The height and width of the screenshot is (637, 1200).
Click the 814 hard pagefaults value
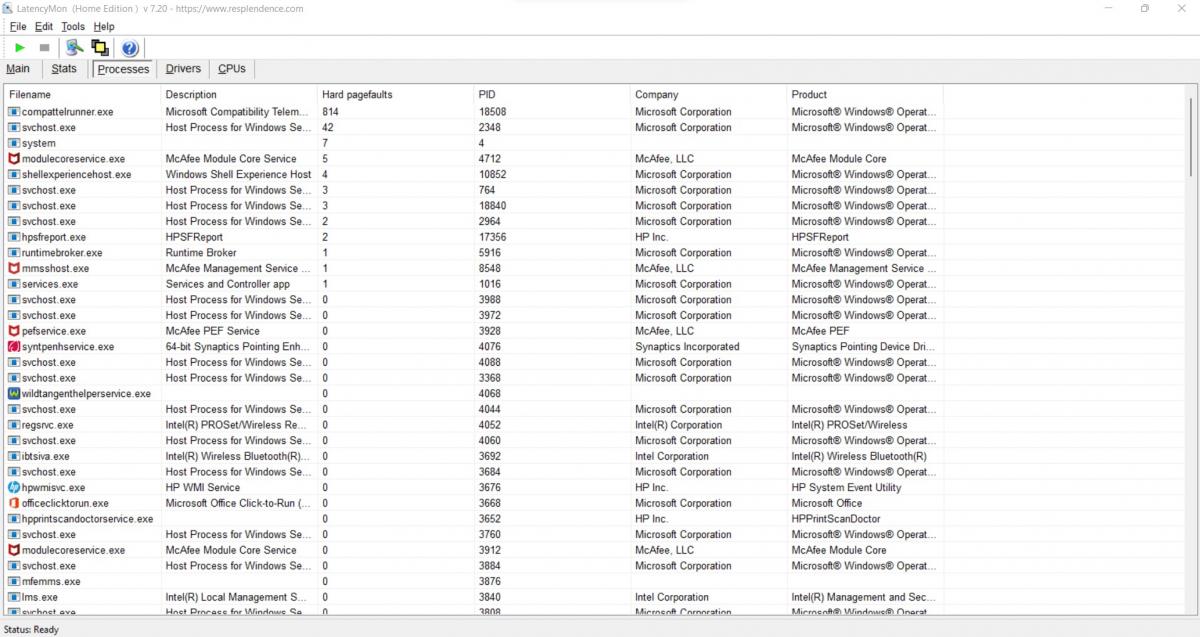[x=331, y=112]
